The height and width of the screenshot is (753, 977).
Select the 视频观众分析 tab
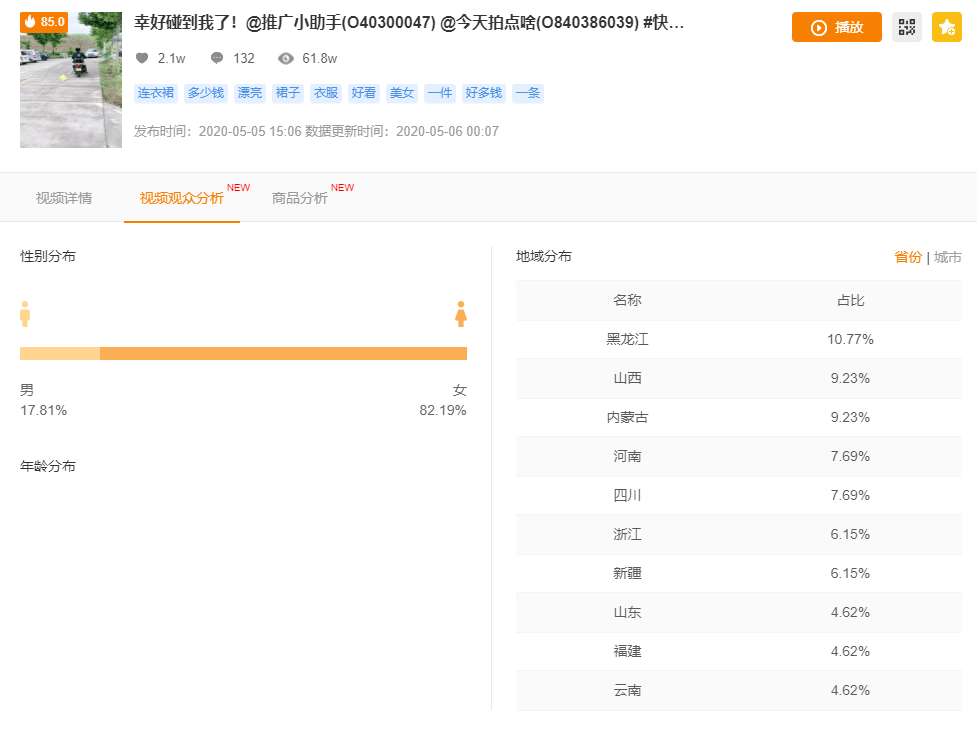[x=180, y=198]
